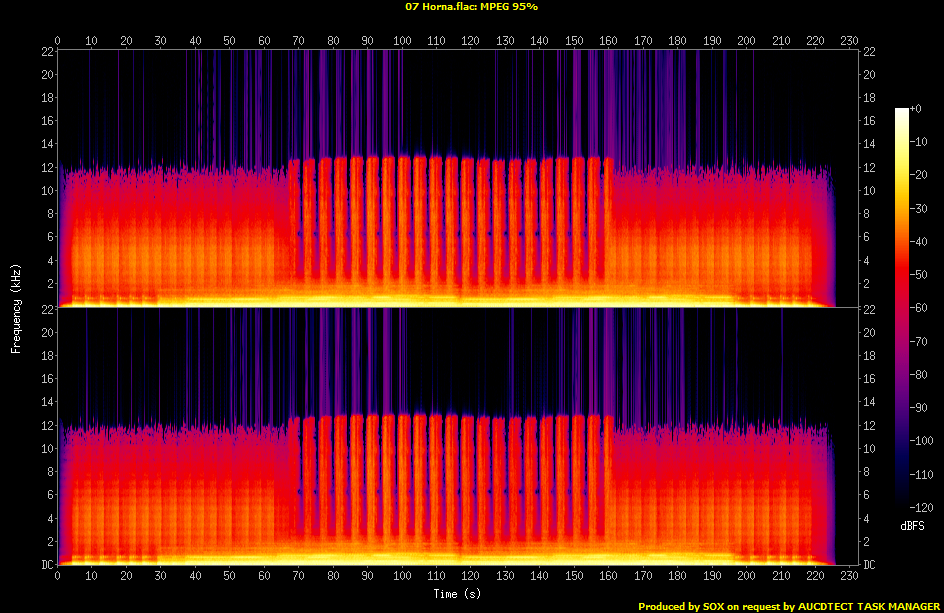Image resolution: width=944 pixels, height=613 pixels.
Task: Click the 100 tick on the top time axis
Action: click(402, 41)
